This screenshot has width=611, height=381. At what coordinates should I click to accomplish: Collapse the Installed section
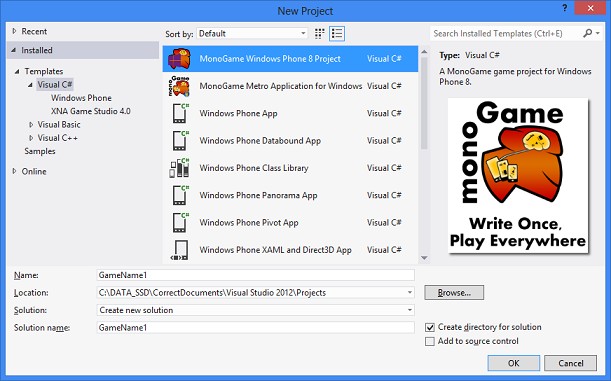tap(14, 50)
